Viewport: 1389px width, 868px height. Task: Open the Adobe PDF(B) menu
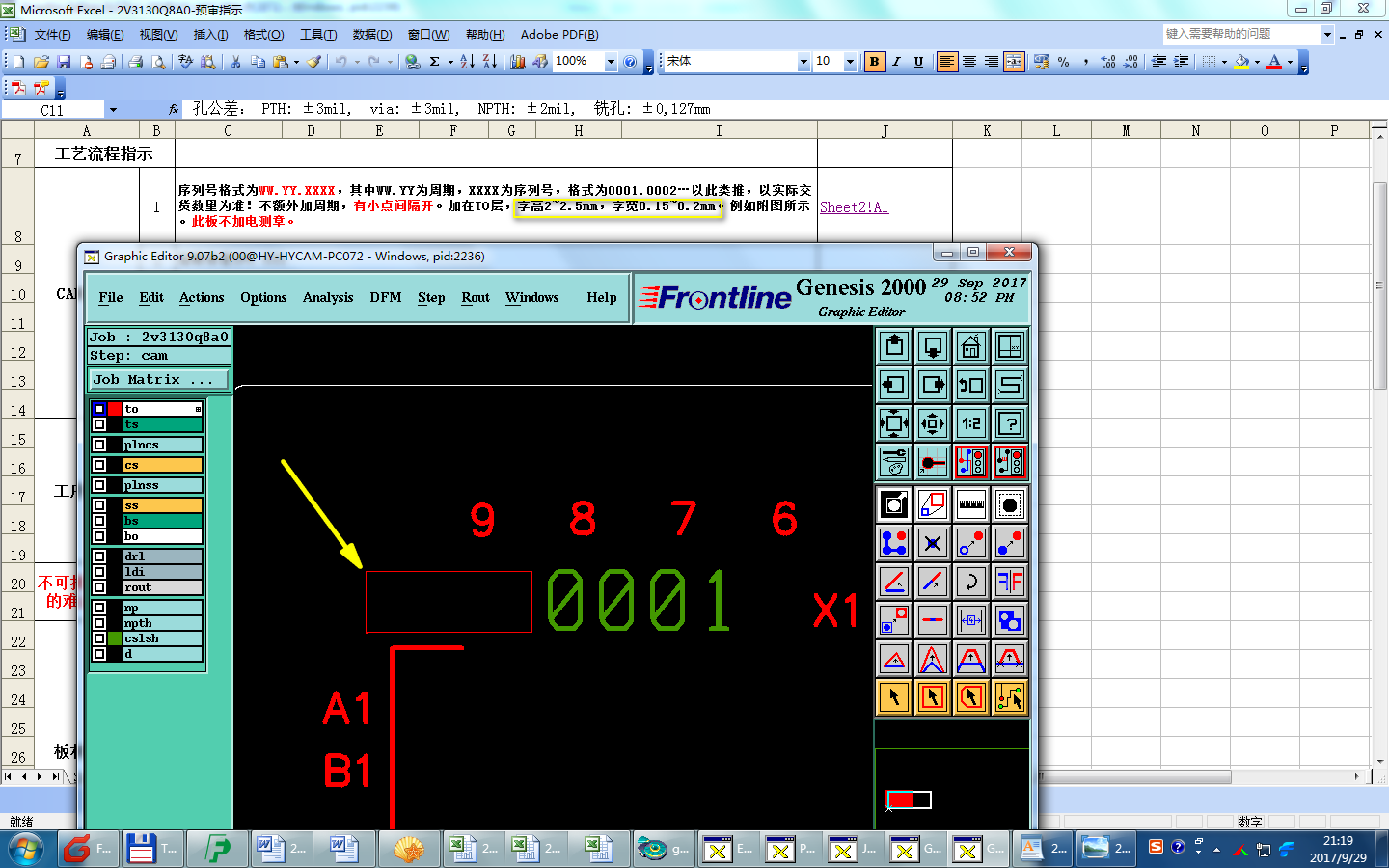[559, 35]
